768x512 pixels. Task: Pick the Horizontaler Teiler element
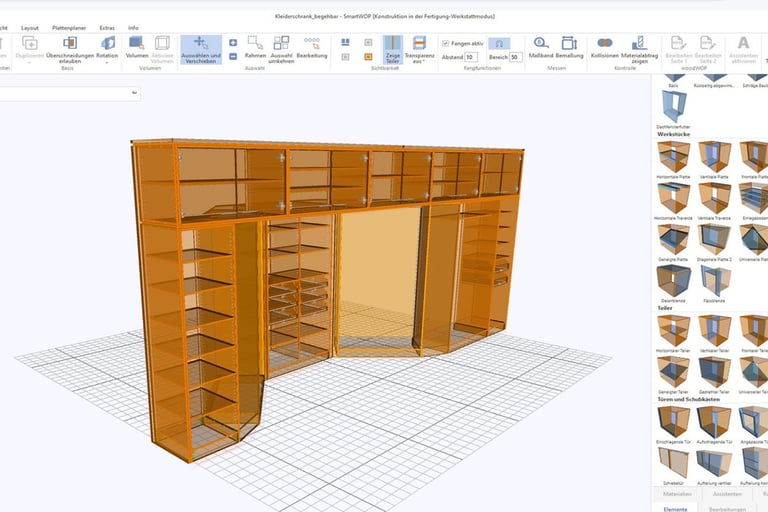point(673,334)
